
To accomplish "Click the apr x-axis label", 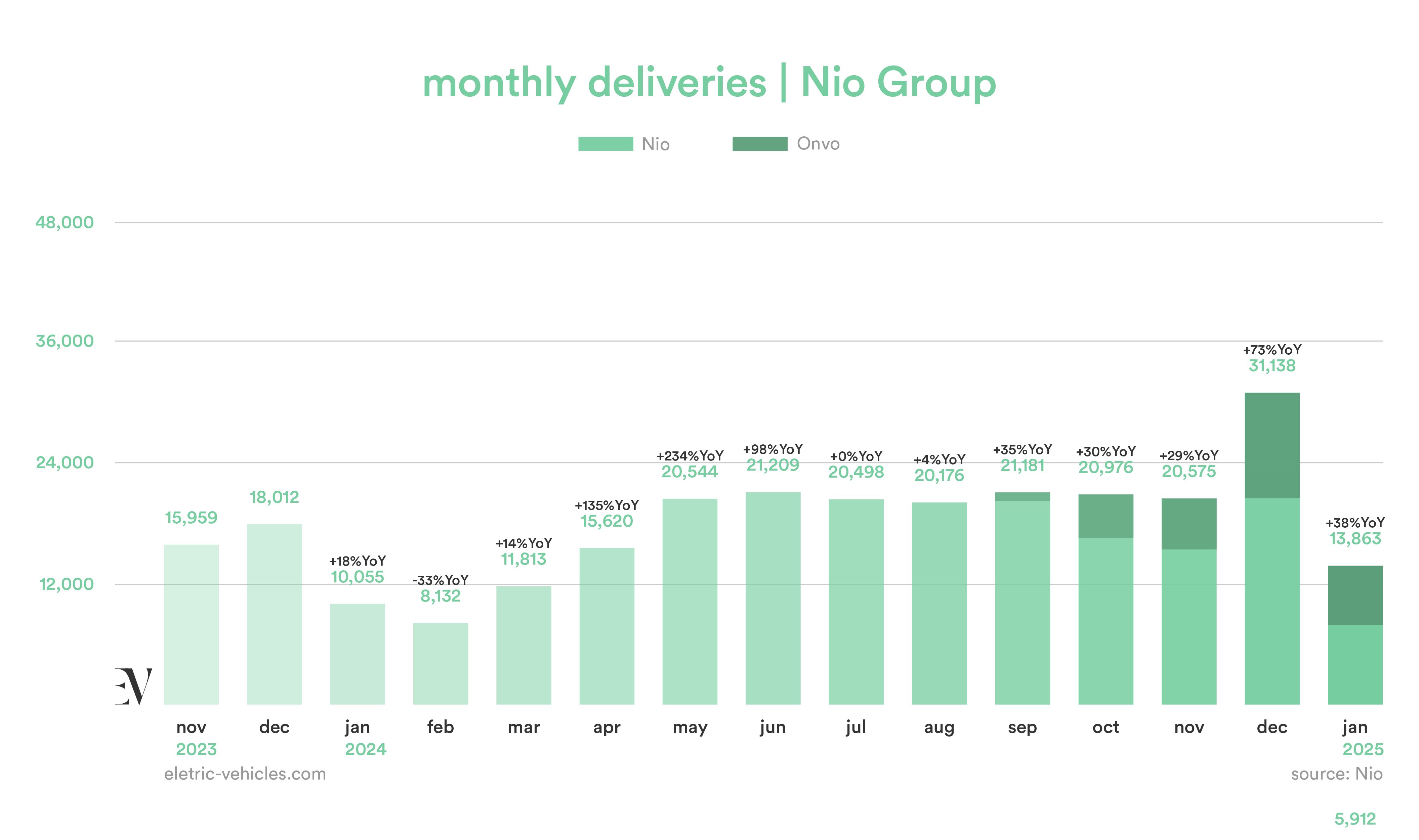I will pos(607,728).
